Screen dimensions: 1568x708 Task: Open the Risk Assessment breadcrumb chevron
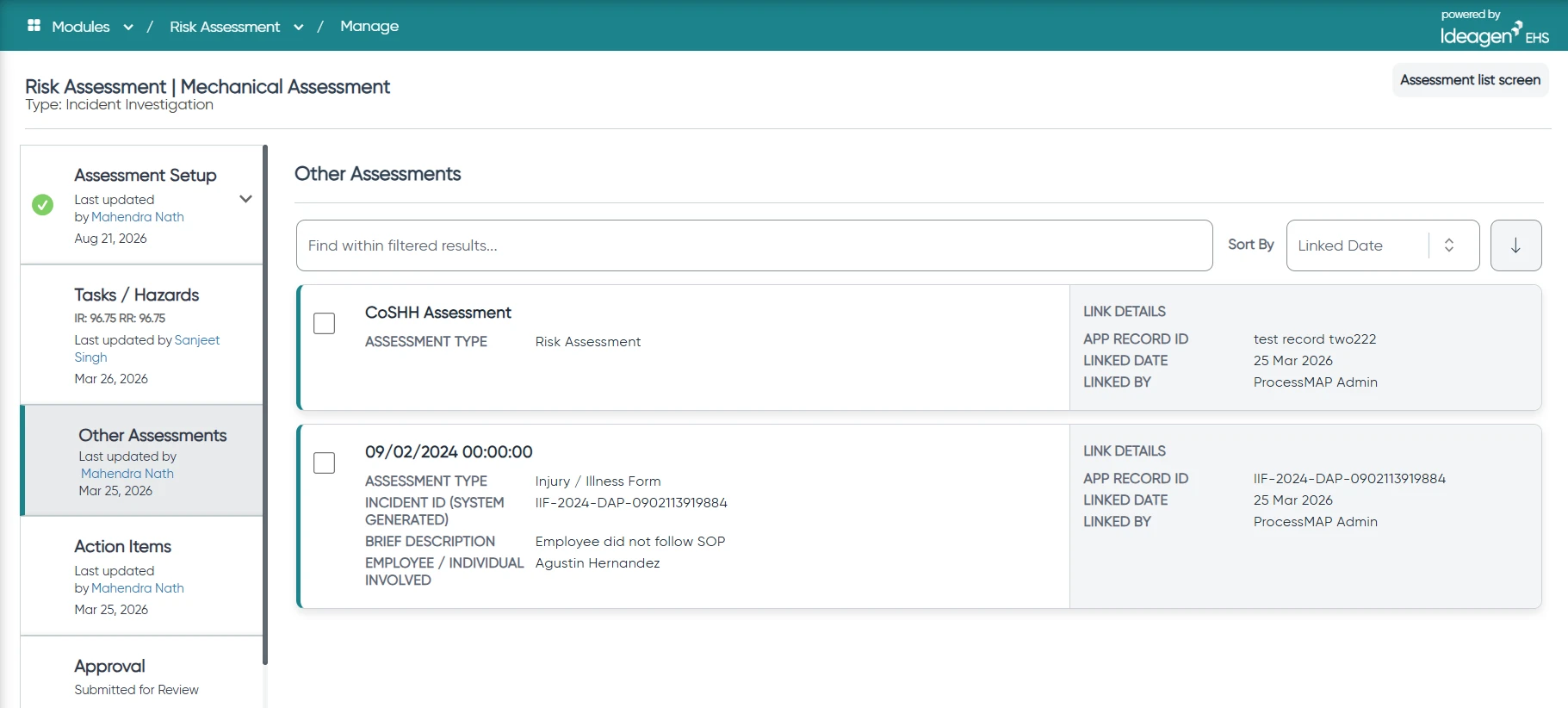(299, 27)
